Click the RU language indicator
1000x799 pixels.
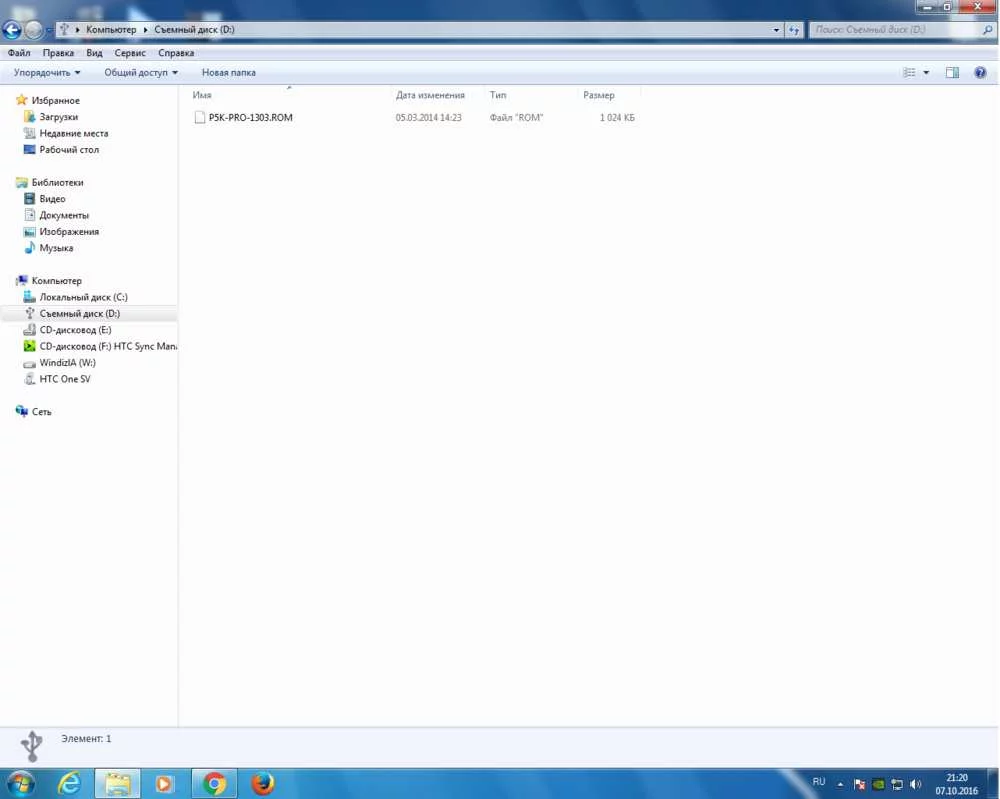(819, 782)
